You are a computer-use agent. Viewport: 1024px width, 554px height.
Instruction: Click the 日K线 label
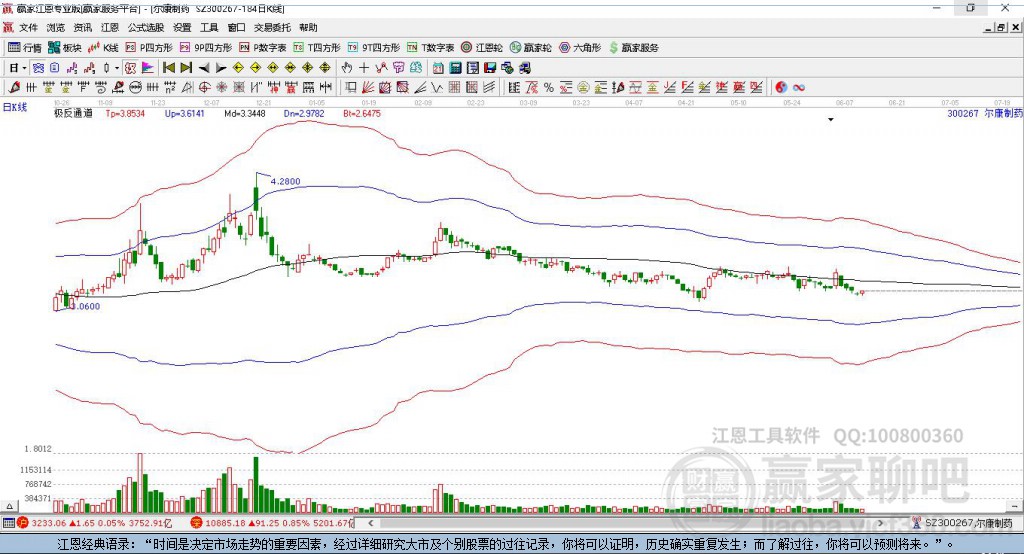[x=15, y=107]
